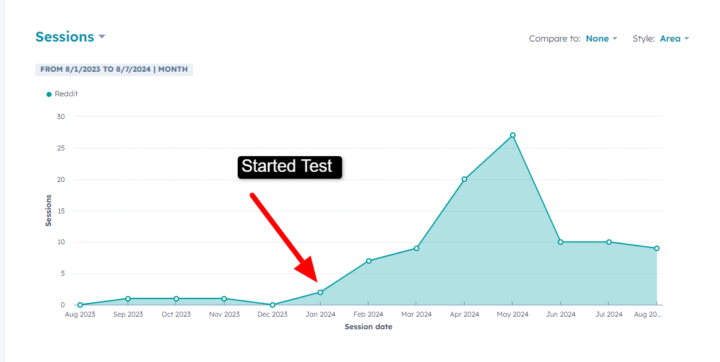Click the Jul 2024 axis label
The image size is (720, 362).
[609, 315]
